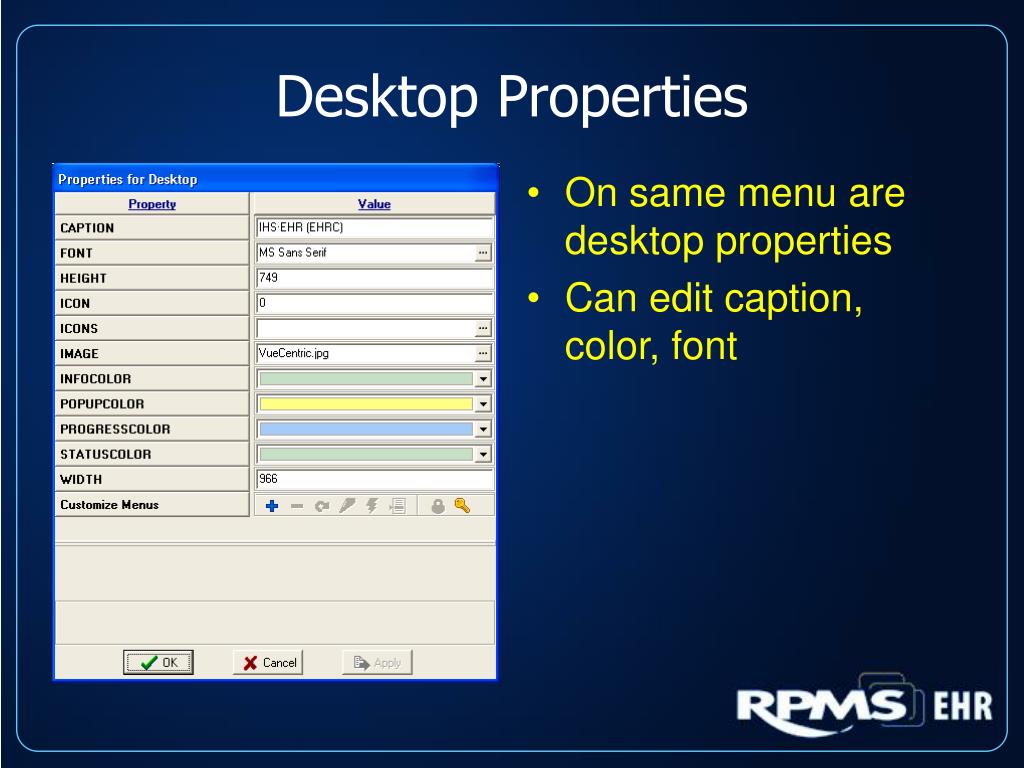Click the ICON value field showing 0
1024x768 pixels.
[374, 303]
